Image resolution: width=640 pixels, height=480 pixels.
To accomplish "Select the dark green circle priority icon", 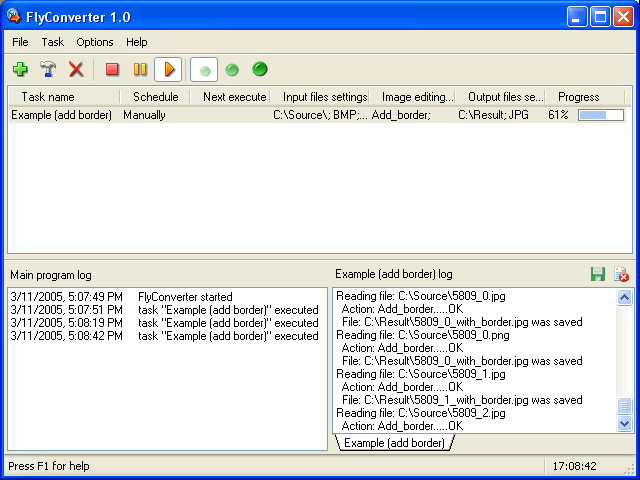I will (260, 69).
